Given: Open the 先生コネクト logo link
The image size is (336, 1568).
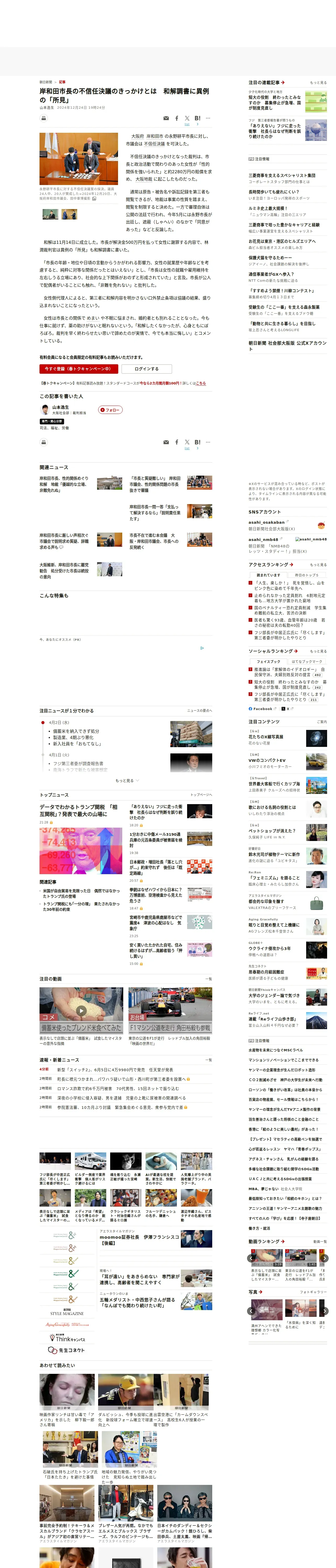Looking at the screenshot, I should tap(66, 1350).
